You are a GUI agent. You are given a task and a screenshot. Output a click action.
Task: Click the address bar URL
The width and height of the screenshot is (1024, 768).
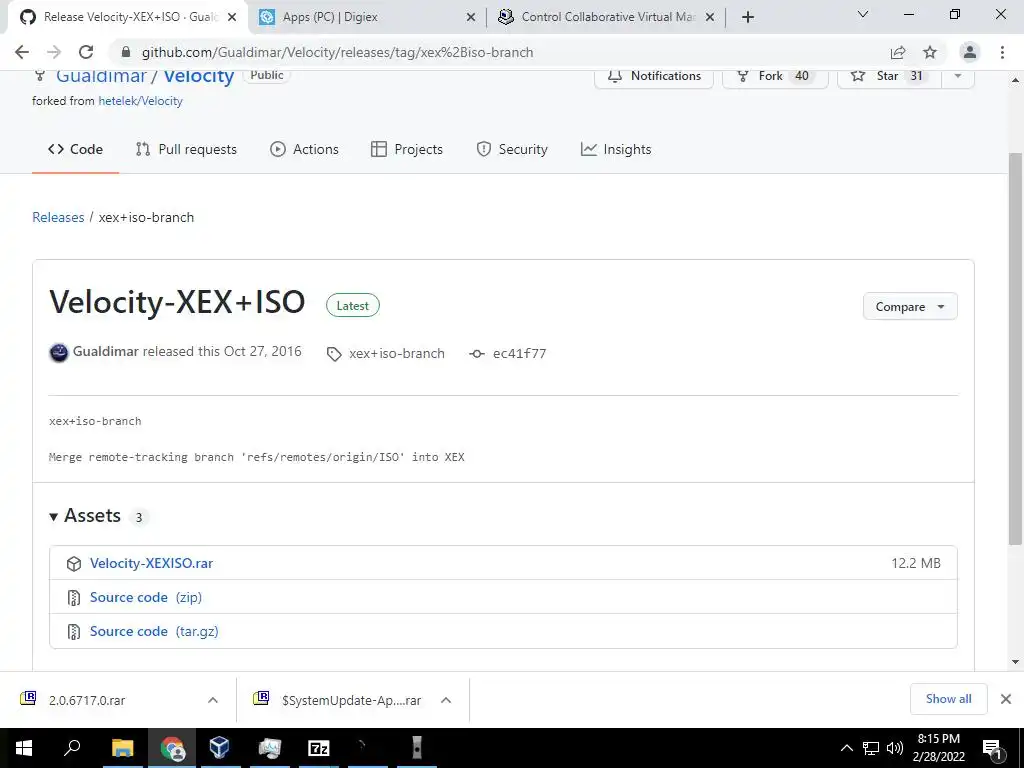coord(337,52)
